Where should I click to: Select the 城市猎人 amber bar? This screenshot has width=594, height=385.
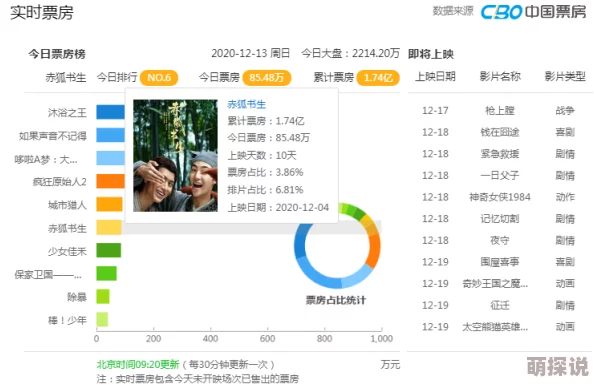[x=109, y=204]
